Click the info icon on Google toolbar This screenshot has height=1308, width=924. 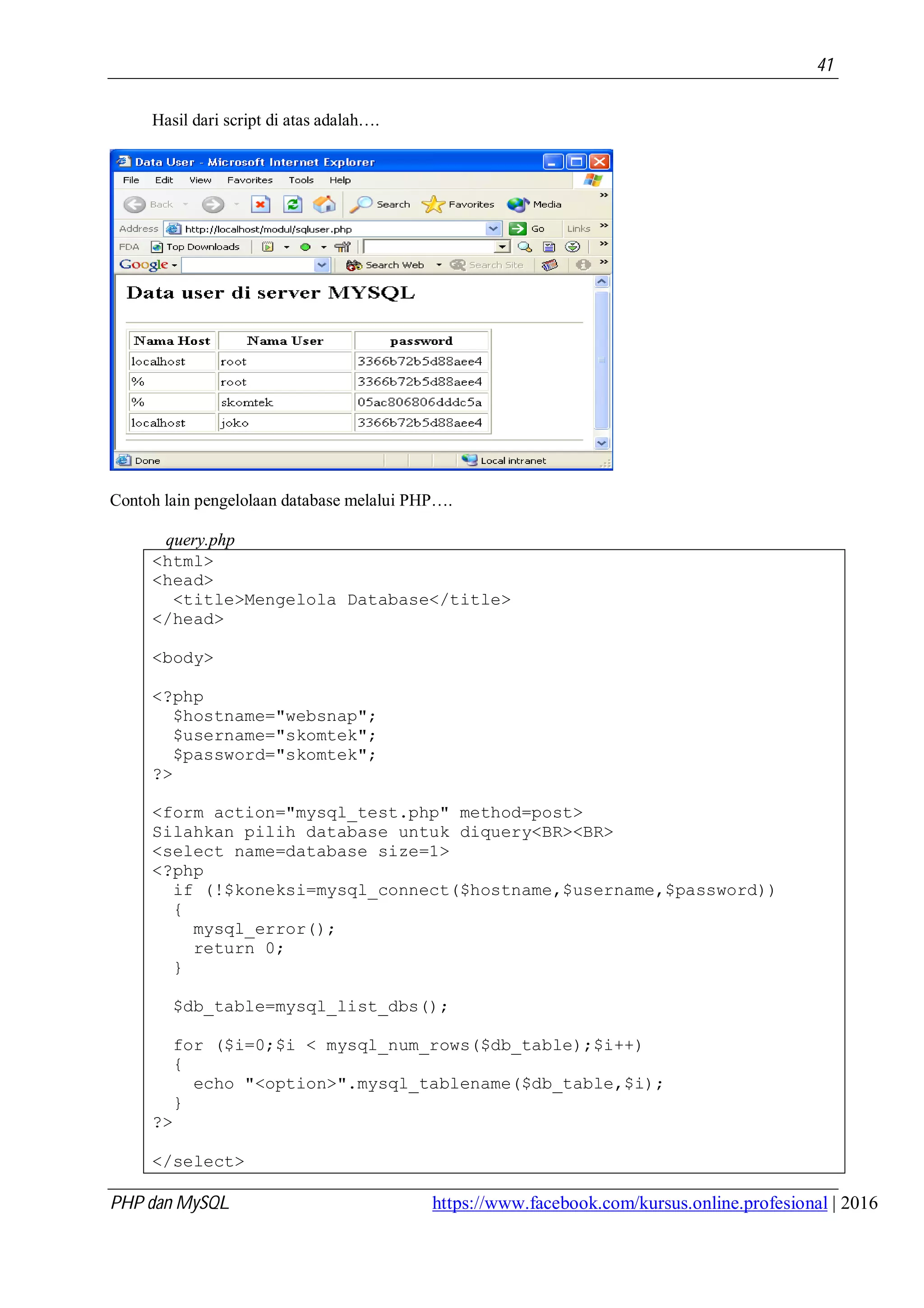[583, 265]
